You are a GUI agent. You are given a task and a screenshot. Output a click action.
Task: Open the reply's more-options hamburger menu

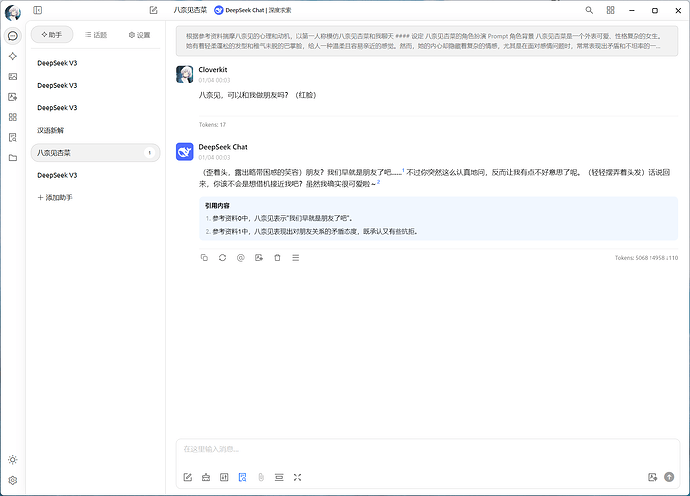point(296,258)
